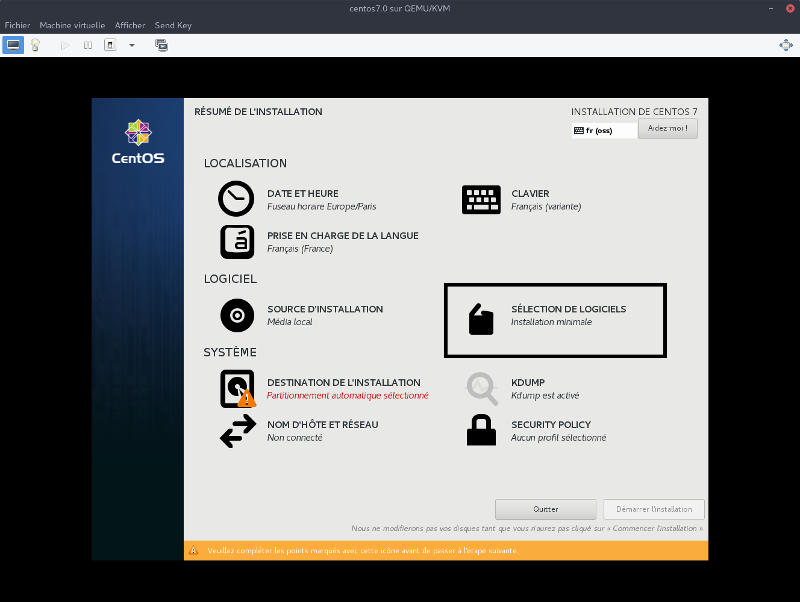The height and width of the screenshot is (602, 800).
Task: Shut down the virtual machine
Action: coord(110,45)
